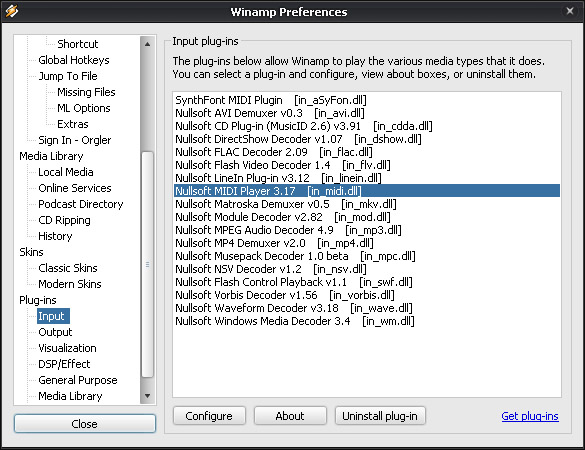The height and width of the screenshot is (450, 585).
Task: Click the sidebar scroll up arrow
Action: (x=147, y=44)
